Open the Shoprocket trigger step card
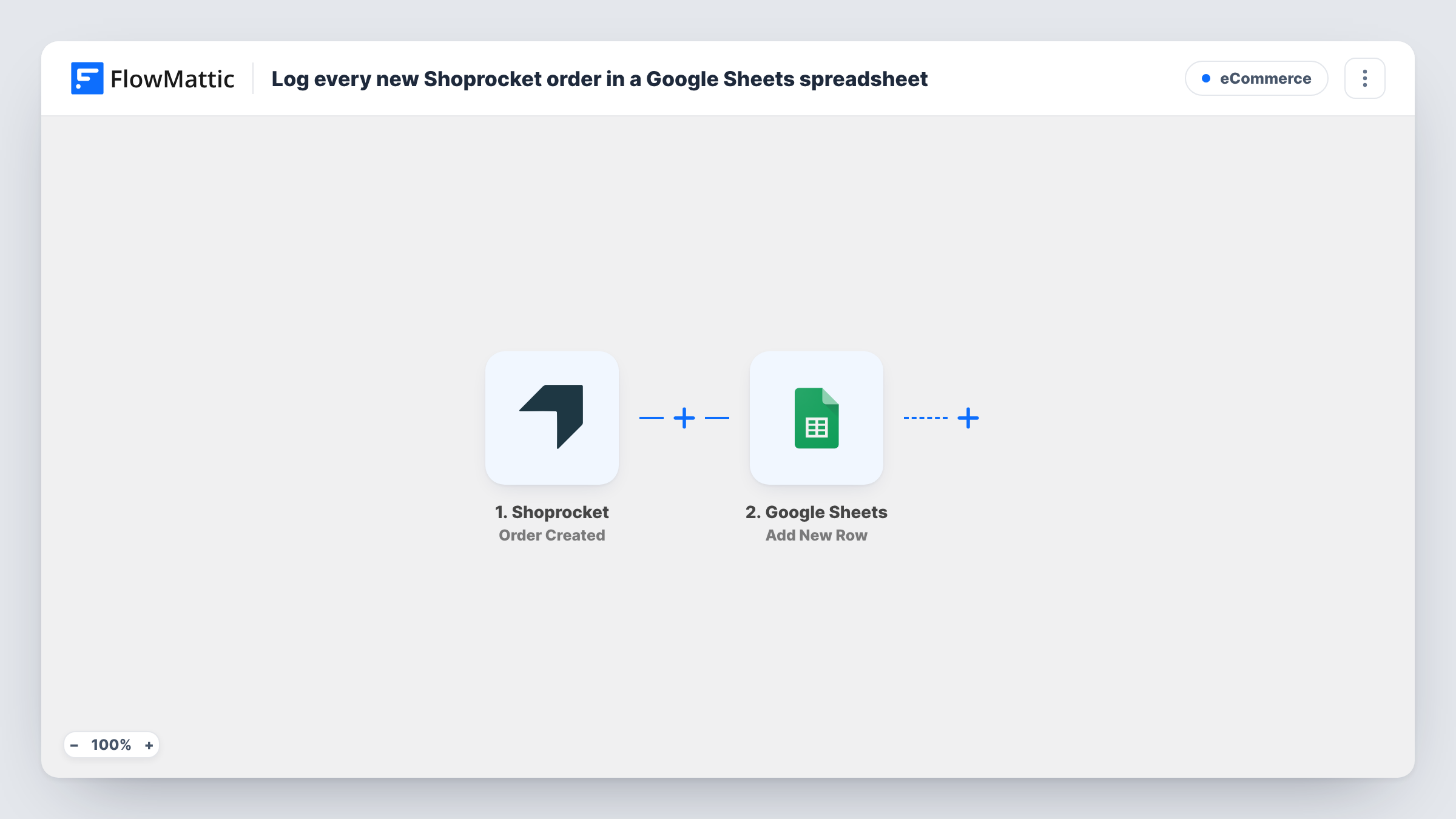This screenshot has height=819, width=1456. click(x=552, y=418)
